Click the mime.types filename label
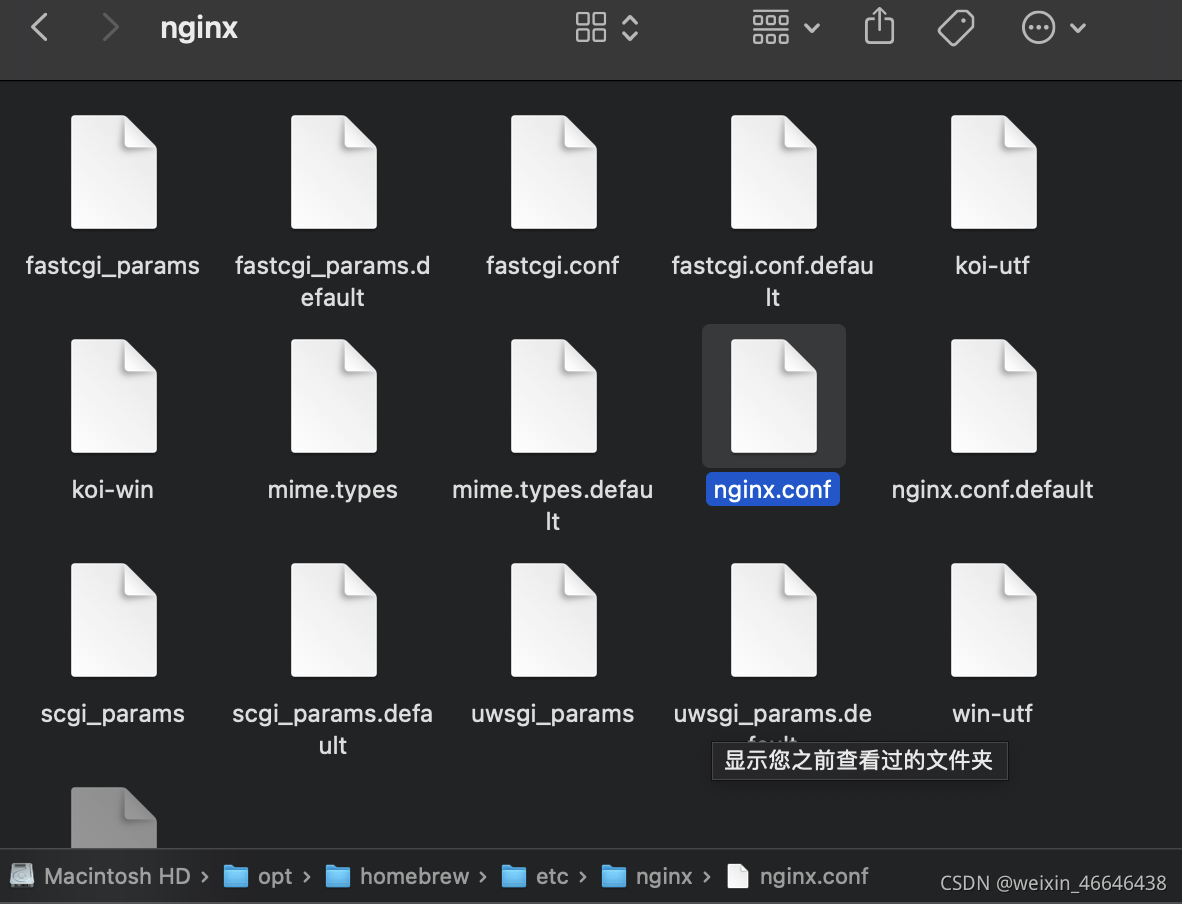1182x904 pixels. coord(332,490)
